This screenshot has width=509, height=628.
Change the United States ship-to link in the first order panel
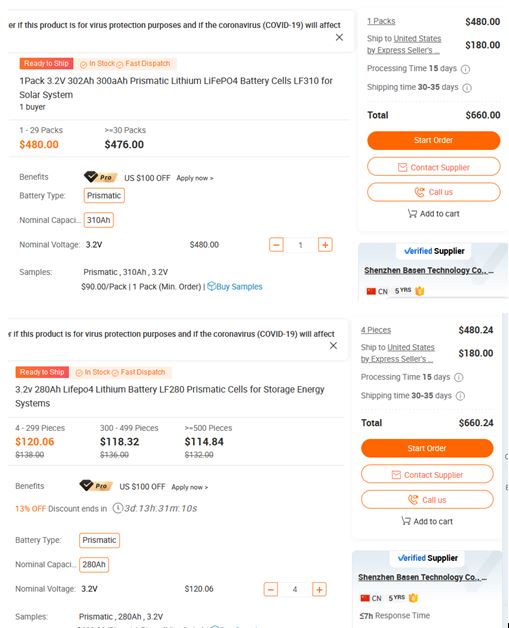(x=417, y=38)
